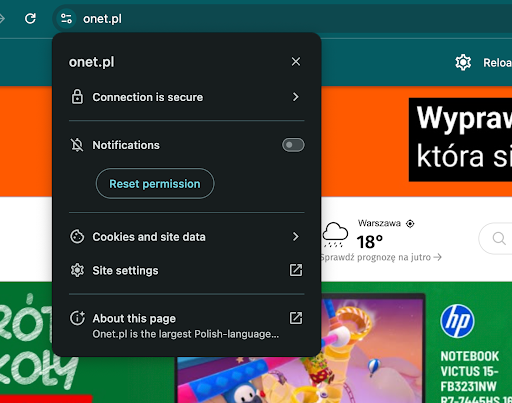The height and width of the screenshot is (403, 512).
Task: Click the muted bell Notifications icon
Action: pyautogui.click(x=77, y=145)
